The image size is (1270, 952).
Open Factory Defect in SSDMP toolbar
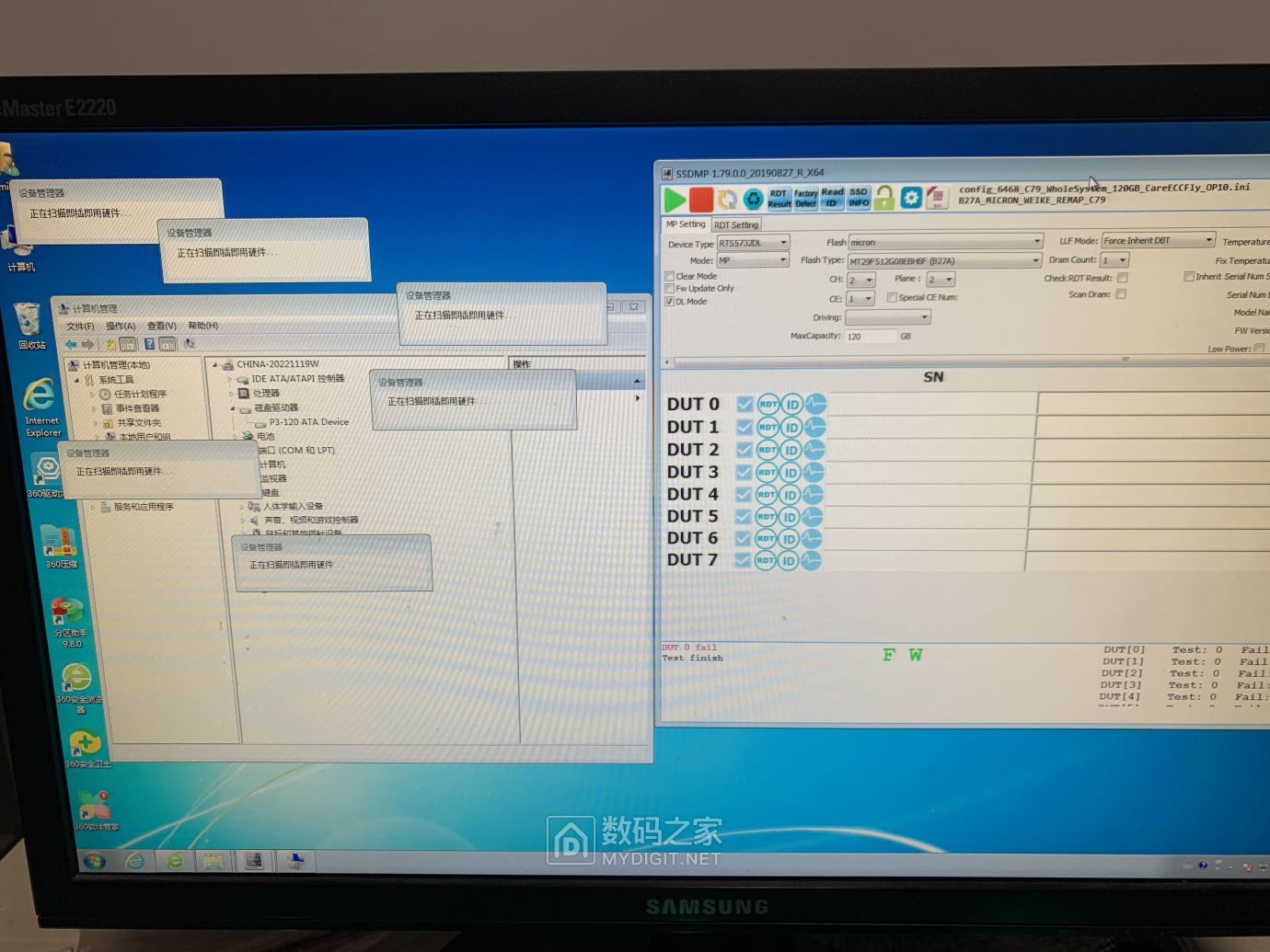pyautogui.click(x=805, y=199)
